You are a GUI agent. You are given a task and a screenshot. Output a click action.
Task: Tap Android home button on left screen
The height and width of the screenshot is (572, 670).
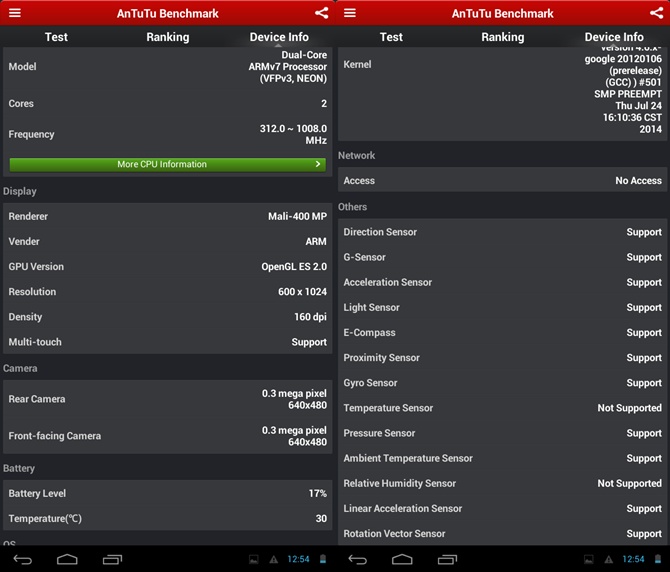tap(68, 559)
